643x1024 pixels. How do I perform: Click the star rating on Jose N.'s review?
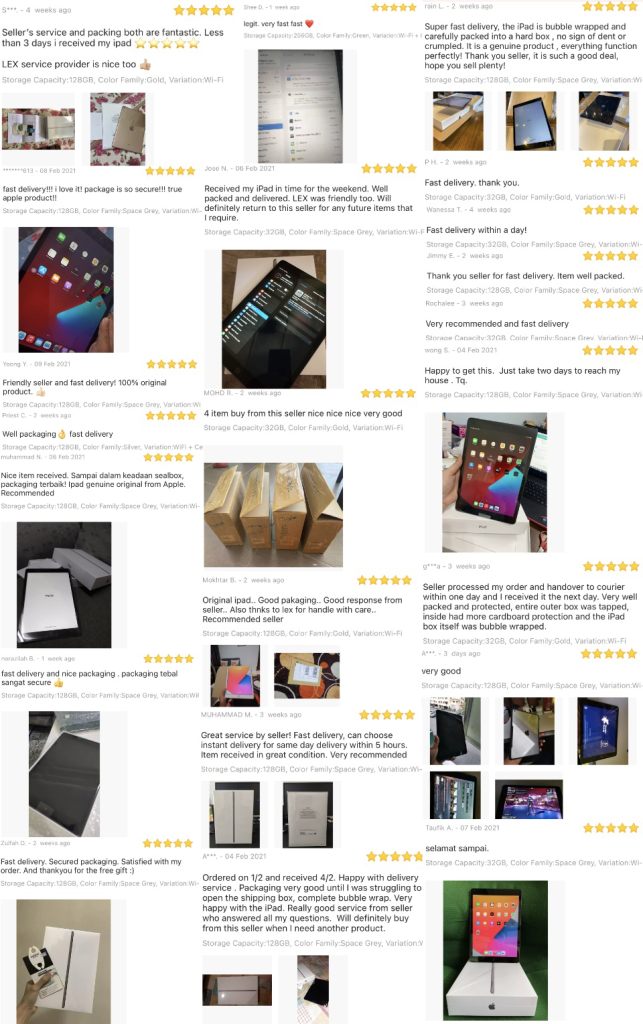coord(389,168)
